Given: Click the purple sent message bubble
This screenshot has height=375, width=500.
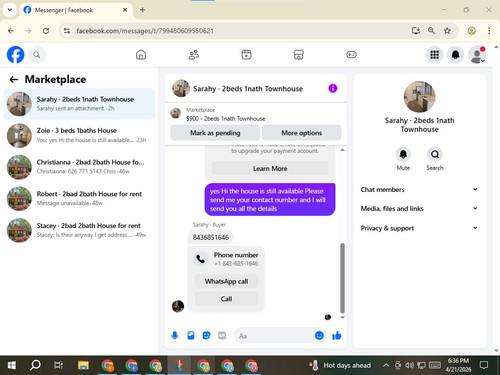Looking at the screenshot, I should click(270, 199).
